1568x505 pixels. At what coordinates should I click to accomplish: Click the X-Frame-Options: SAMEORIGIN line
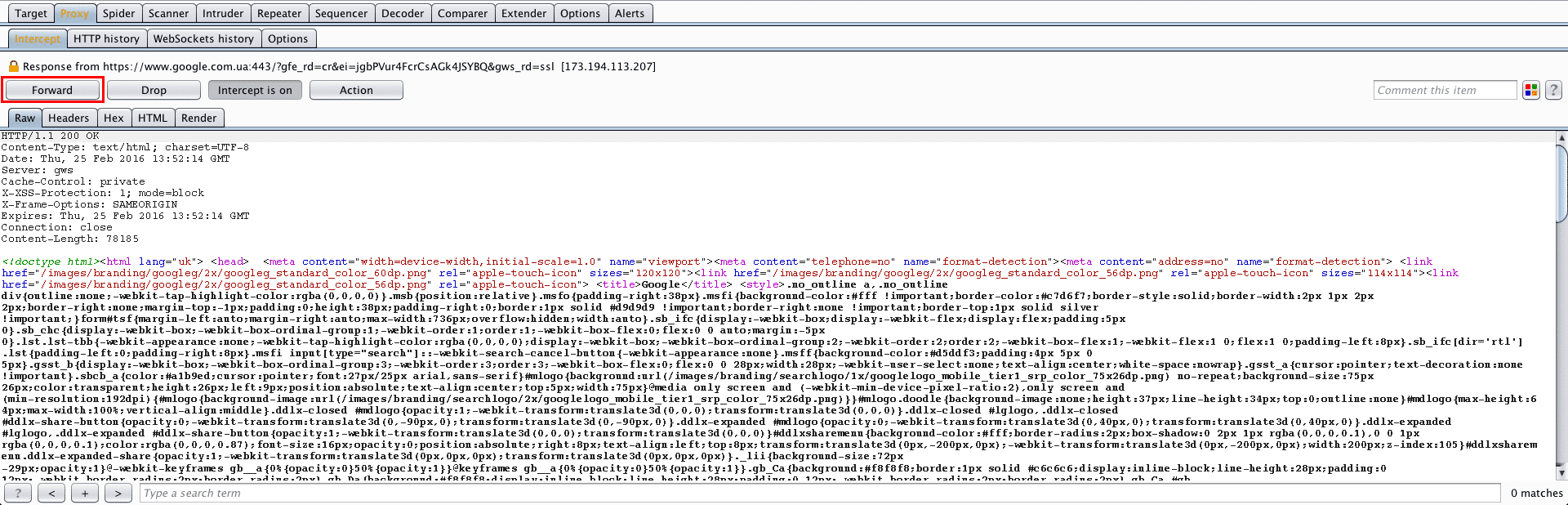coord(89,204)
